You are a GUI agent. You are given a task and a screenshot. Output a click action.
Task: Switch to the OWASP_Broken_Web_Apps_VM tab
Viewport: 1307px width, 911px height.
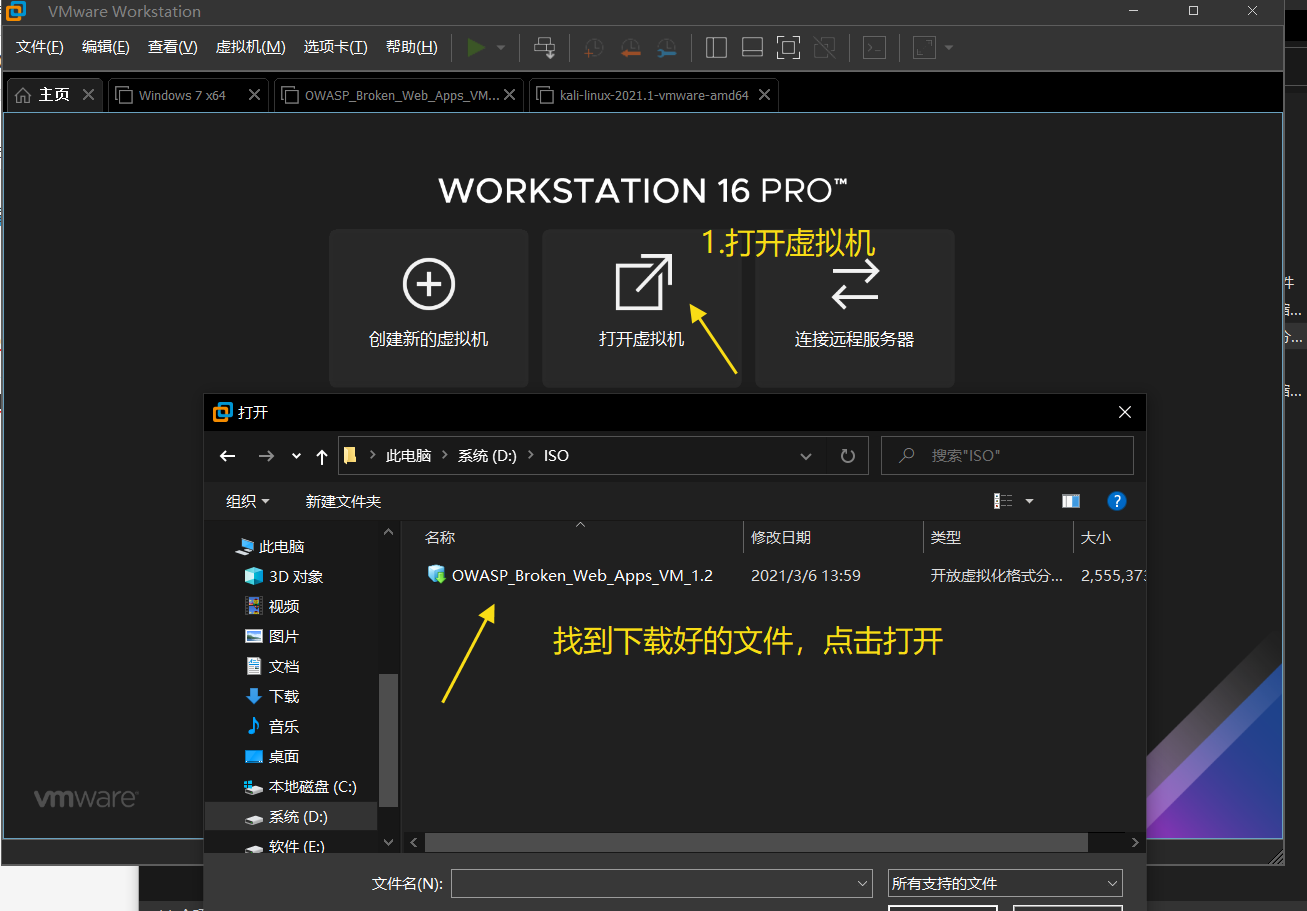401,95
